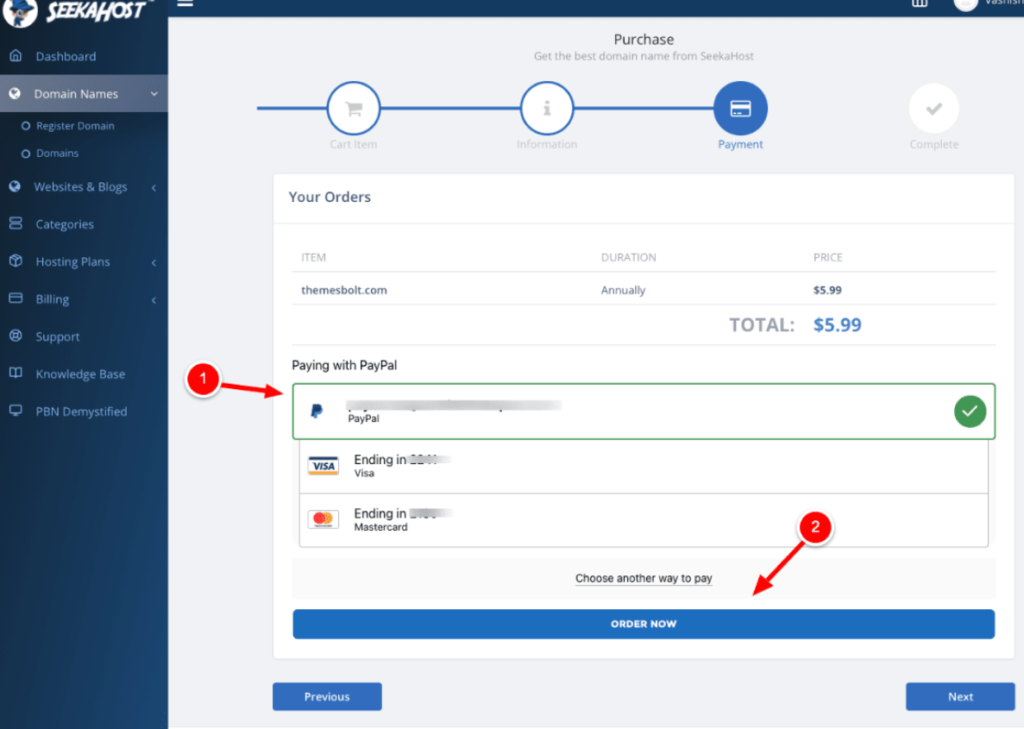Screen dimensions: 1024x729
Task: Click Choose another way to pay
Action: 643,578
